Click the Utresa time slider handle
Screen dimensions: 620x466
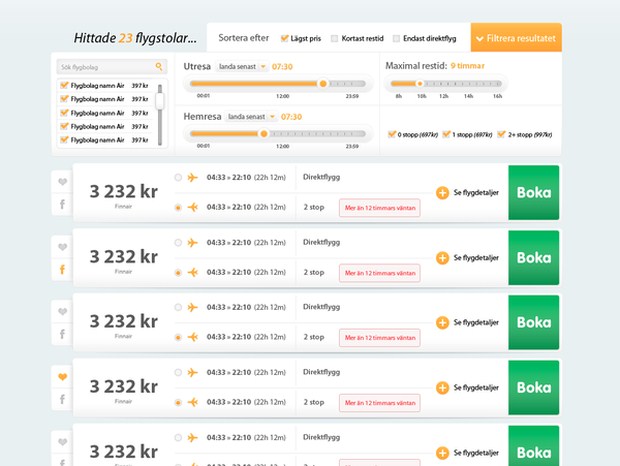[323, 83]
